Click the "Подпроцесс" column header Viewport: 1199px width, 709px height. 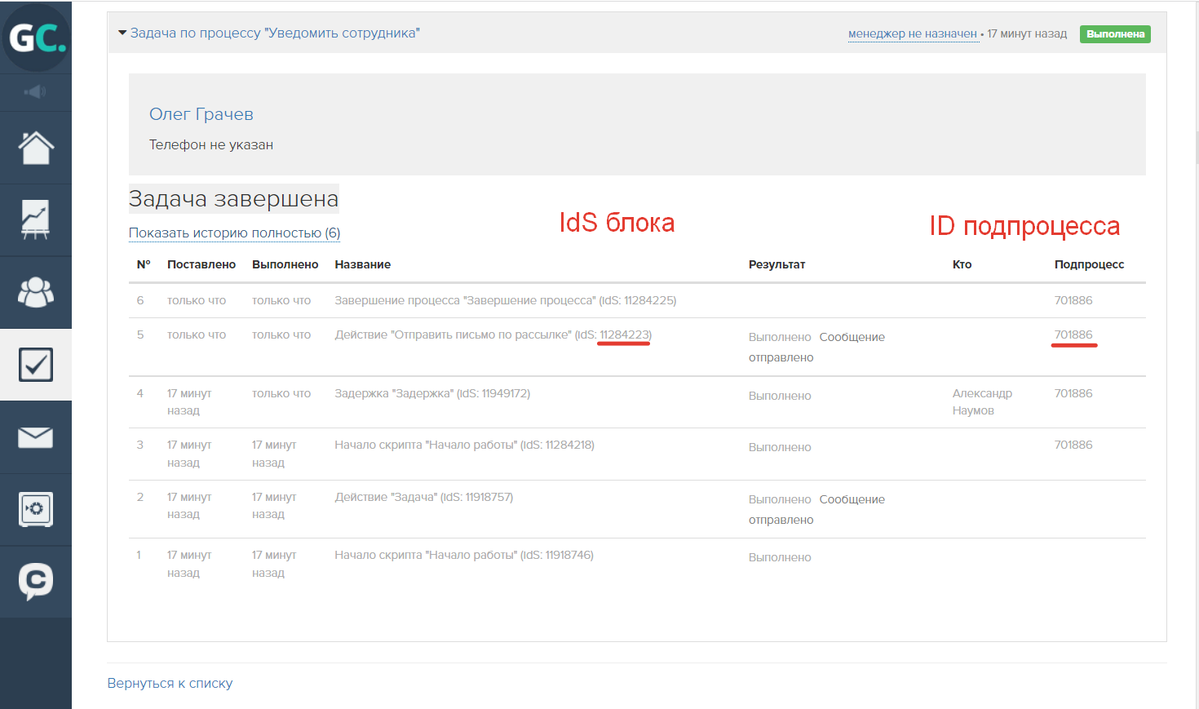[x=1089, y=264]
